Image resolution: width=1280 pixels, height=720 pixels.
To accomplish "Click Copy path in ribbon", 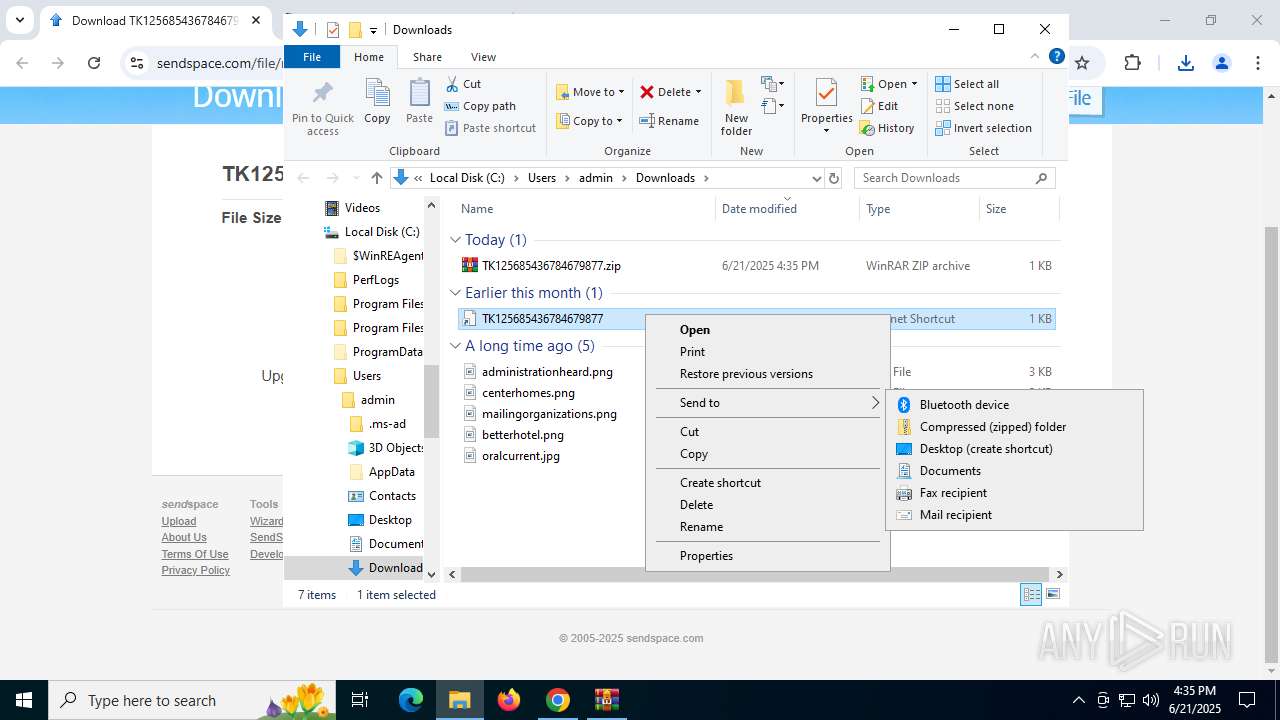I will point(480,106).
